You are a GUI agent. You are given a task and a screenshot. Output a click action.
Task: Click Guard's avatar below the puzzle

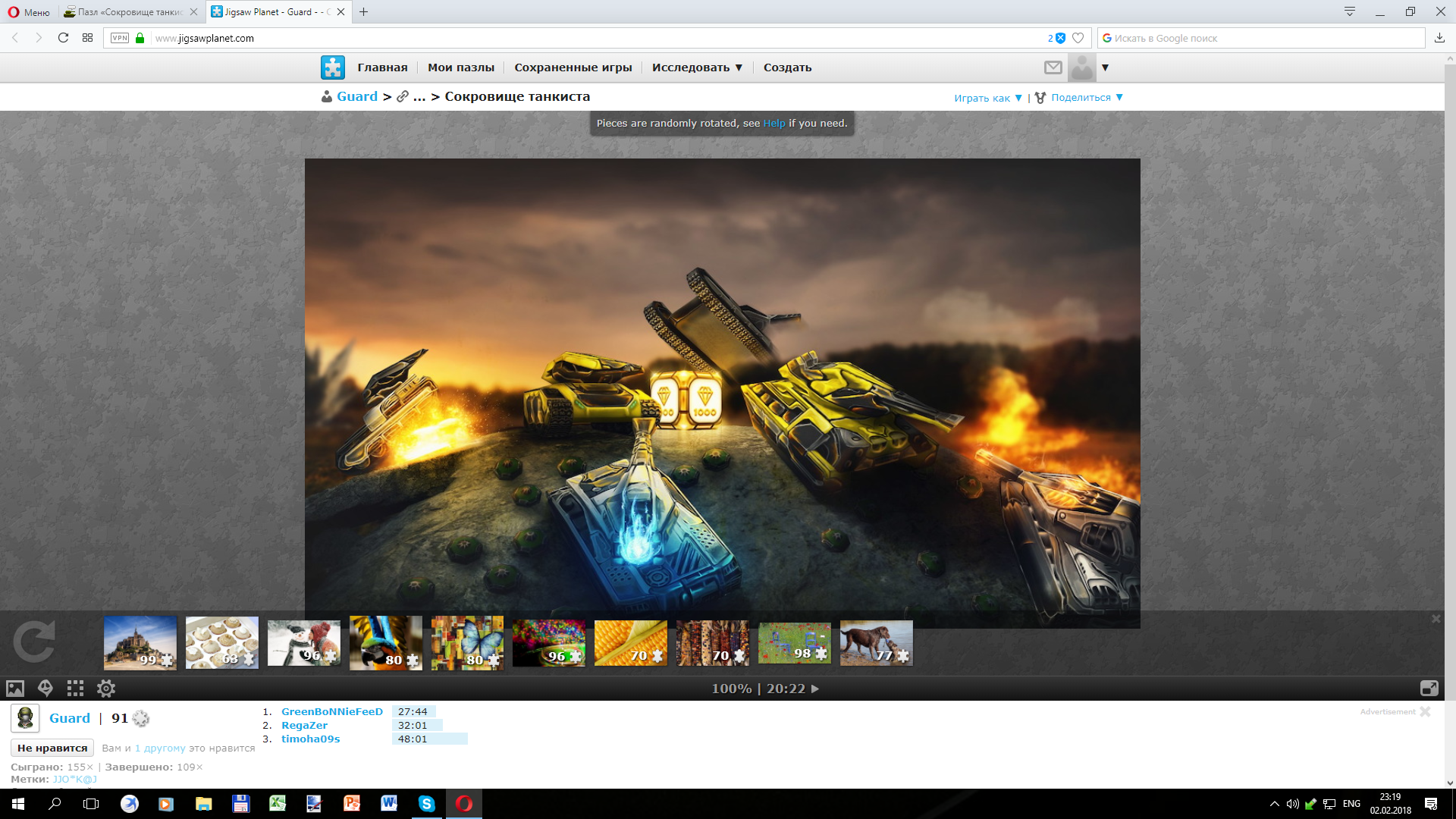[x=25, y=718]
